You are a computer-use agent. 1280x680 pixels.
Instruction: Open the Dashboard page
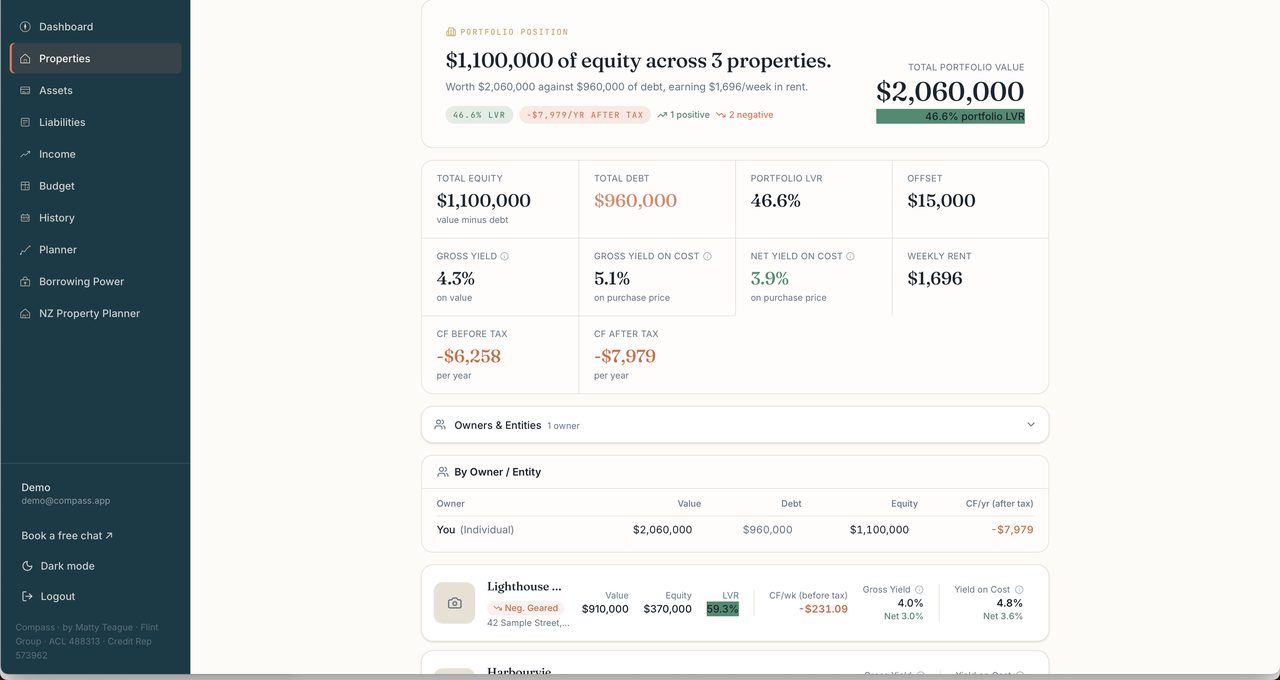(x=95, y=27)
